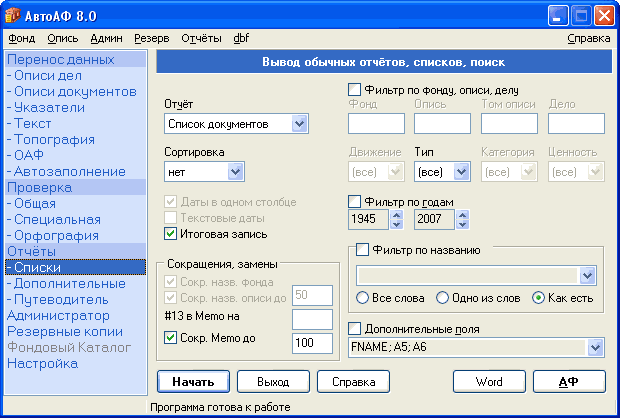Open the Резерв menu
This screenshot has height=418, width=620.
pyautogui.click(x=152, y=38)
